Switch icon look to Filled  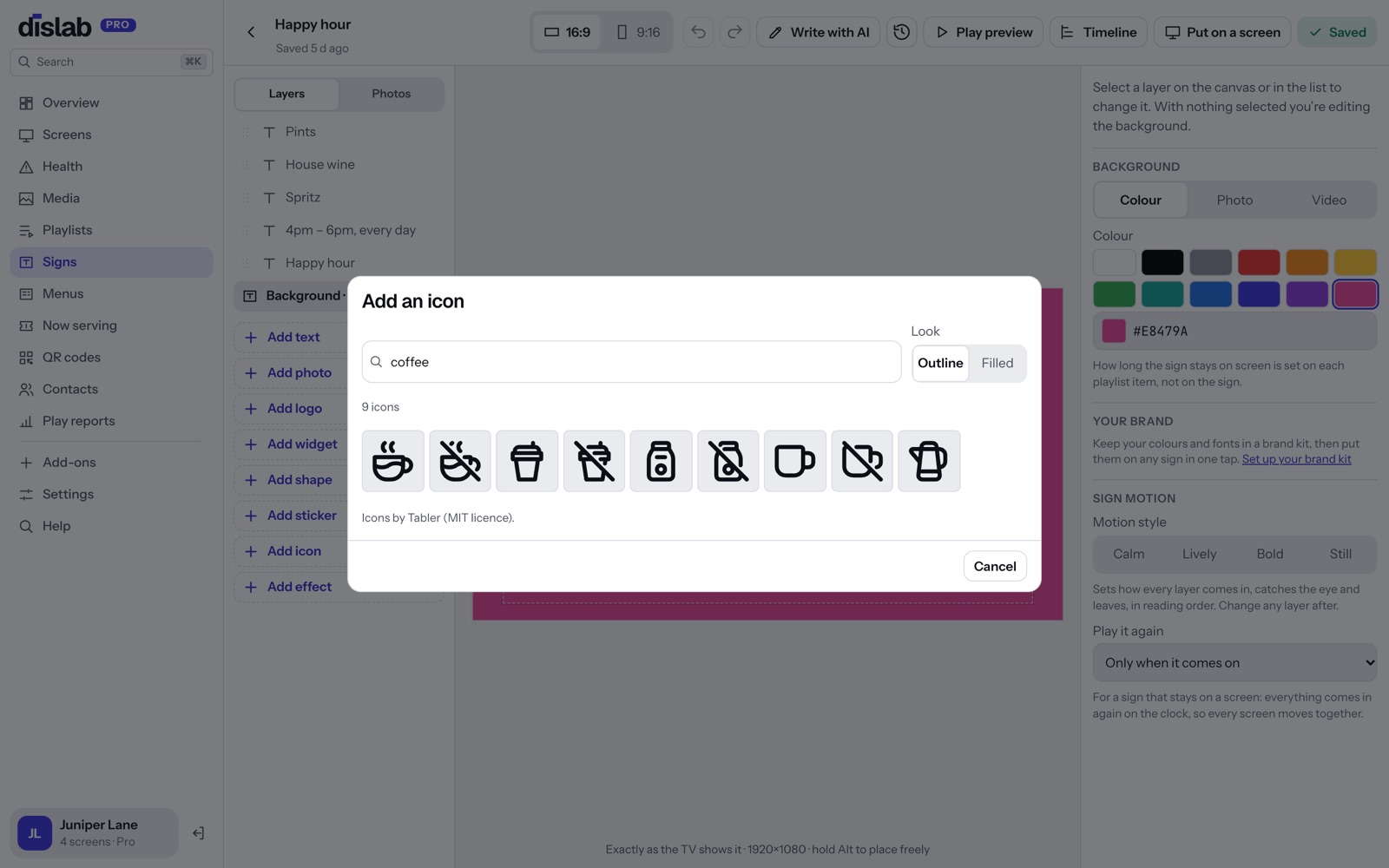(997, 364)
